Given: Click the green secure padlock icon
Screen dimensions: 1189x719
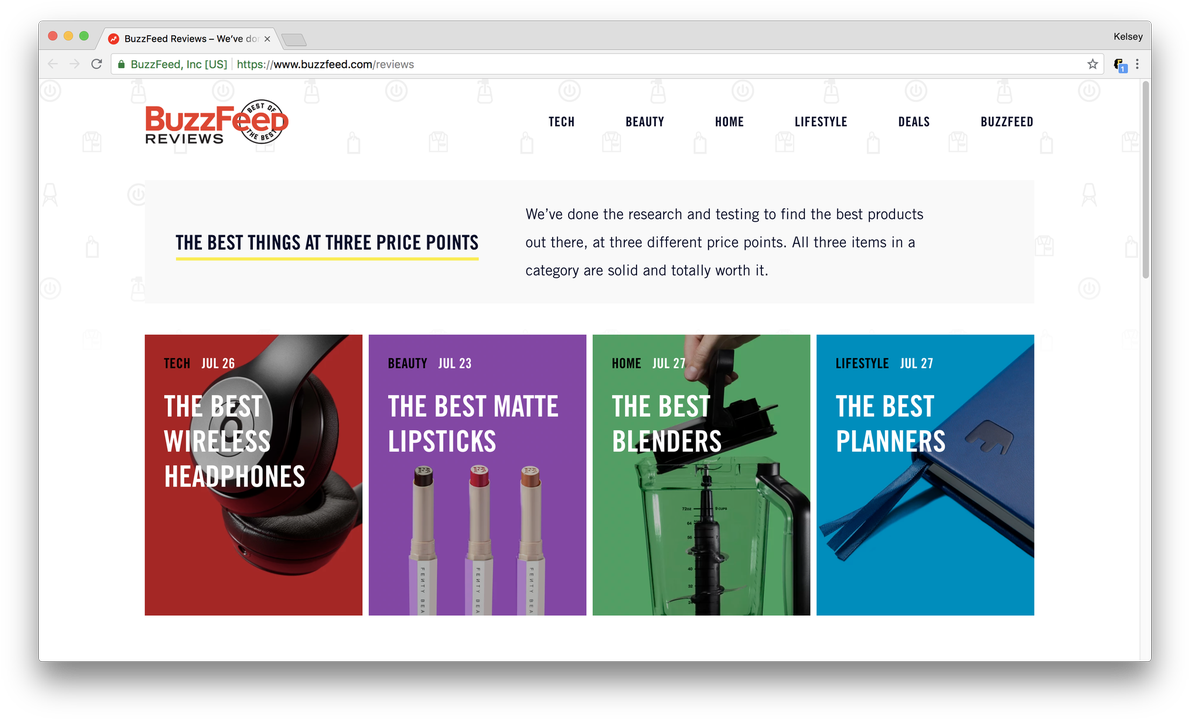Looking at the screenshot, I should (x=121, y=64).
